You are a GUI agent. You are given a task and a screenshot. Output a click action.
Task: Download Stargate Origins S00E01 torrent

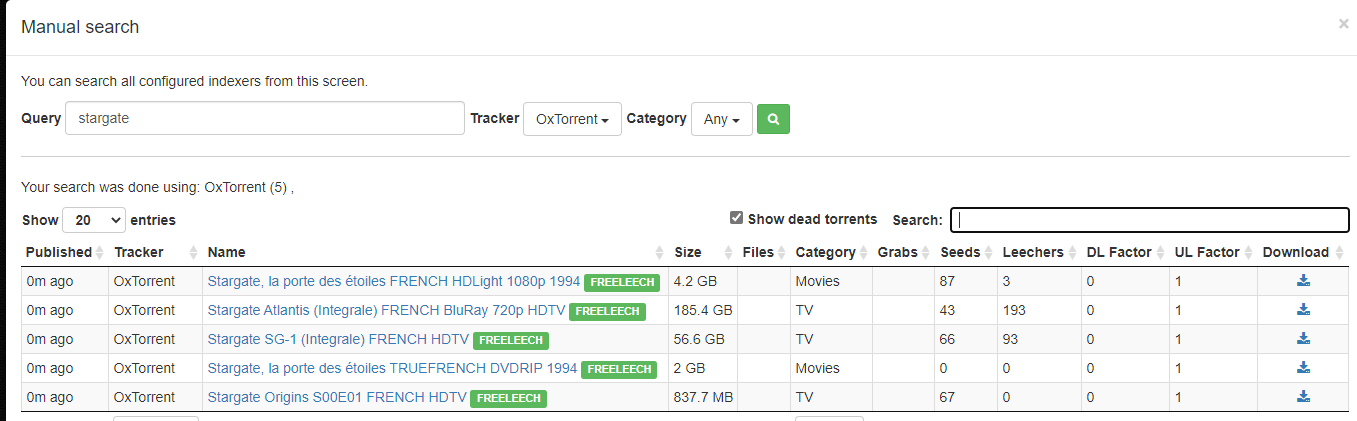pos(1303,397)
